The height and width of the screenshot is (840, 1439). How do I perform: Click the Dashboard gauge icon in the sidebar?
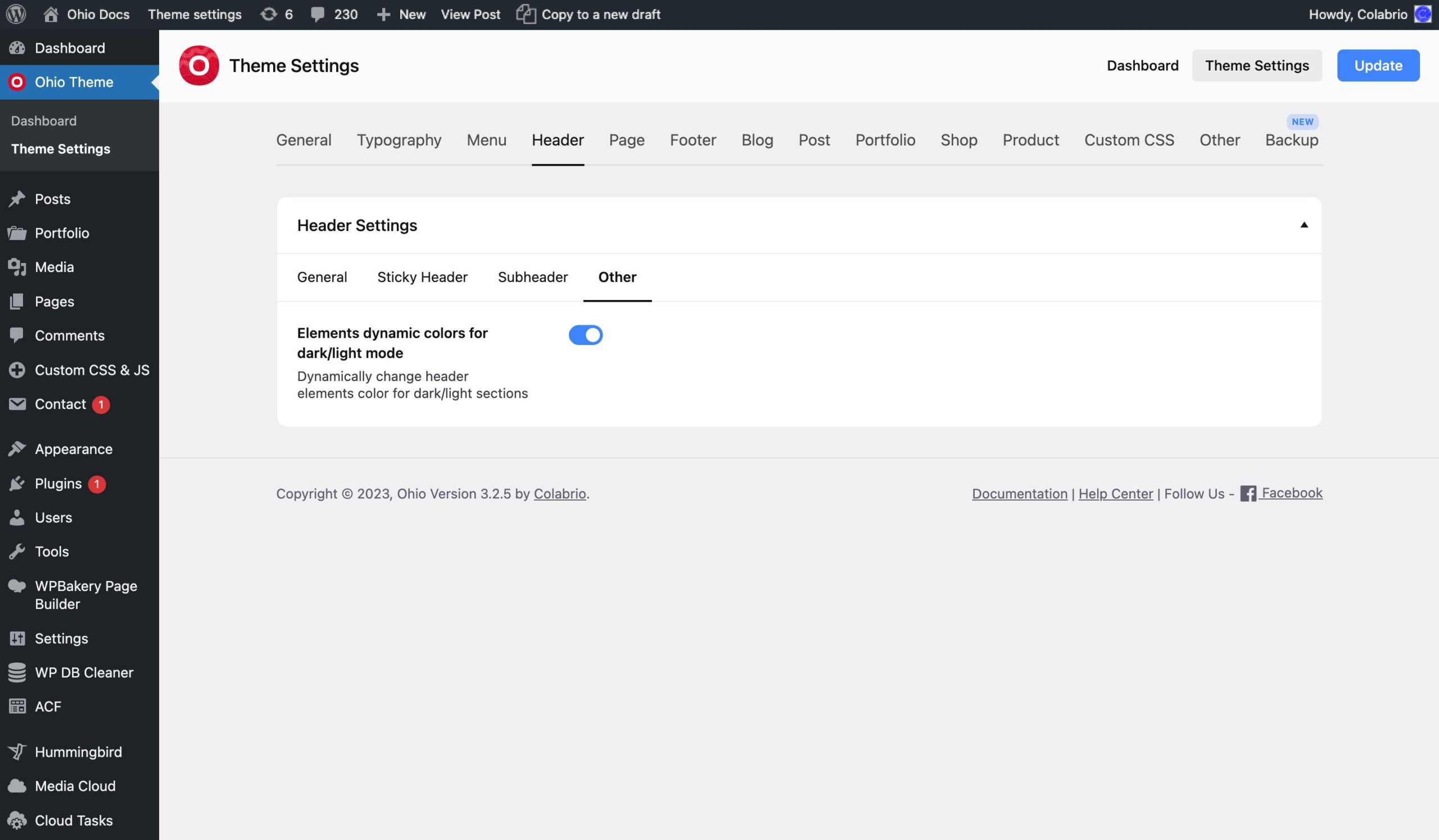pyautogui.click(x=17, y=48)
